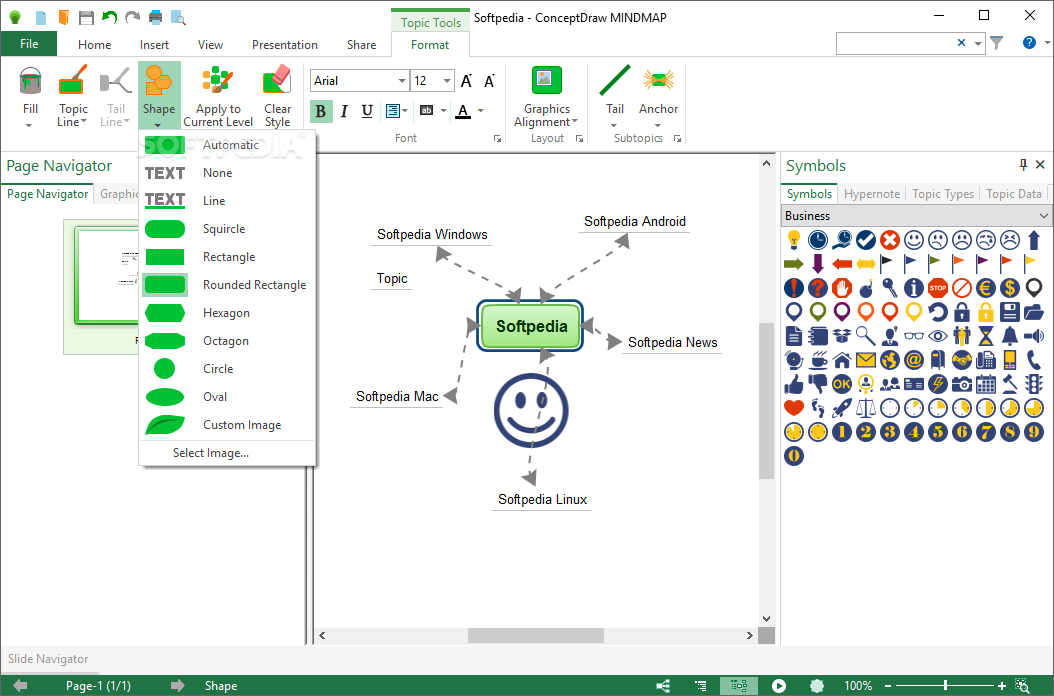Click the Save icon in quick access toolbar
Viewport: 1054px width, 696px height.
(86, 17)
